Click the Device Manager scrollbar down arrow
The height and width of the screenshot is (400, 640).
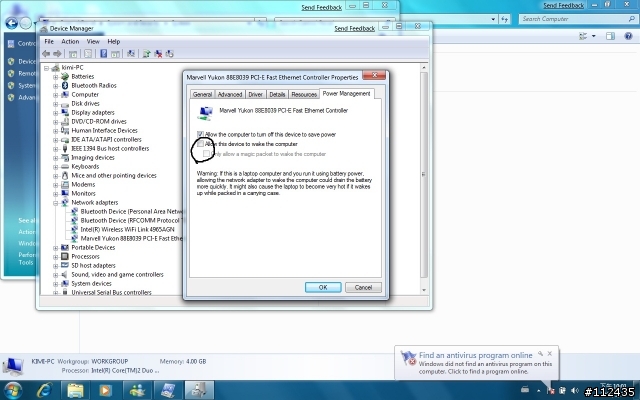click(424, 290)
